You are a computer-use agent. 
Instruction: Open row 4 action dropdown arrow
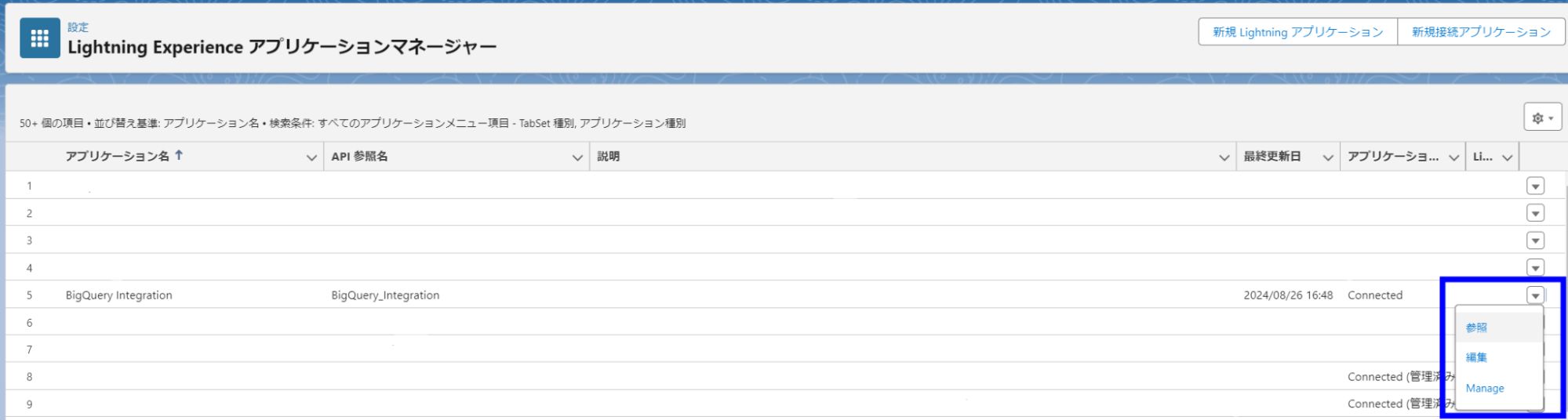click(x=1535, y=267)
